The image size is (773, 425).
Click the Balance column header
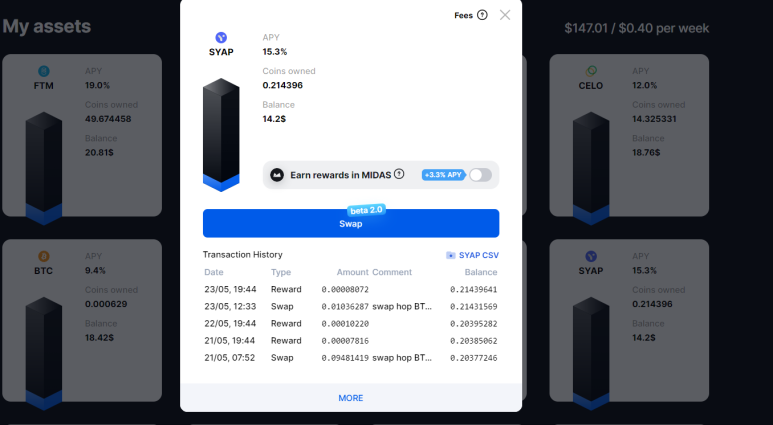pyautogui.click(x=481, y=272)
